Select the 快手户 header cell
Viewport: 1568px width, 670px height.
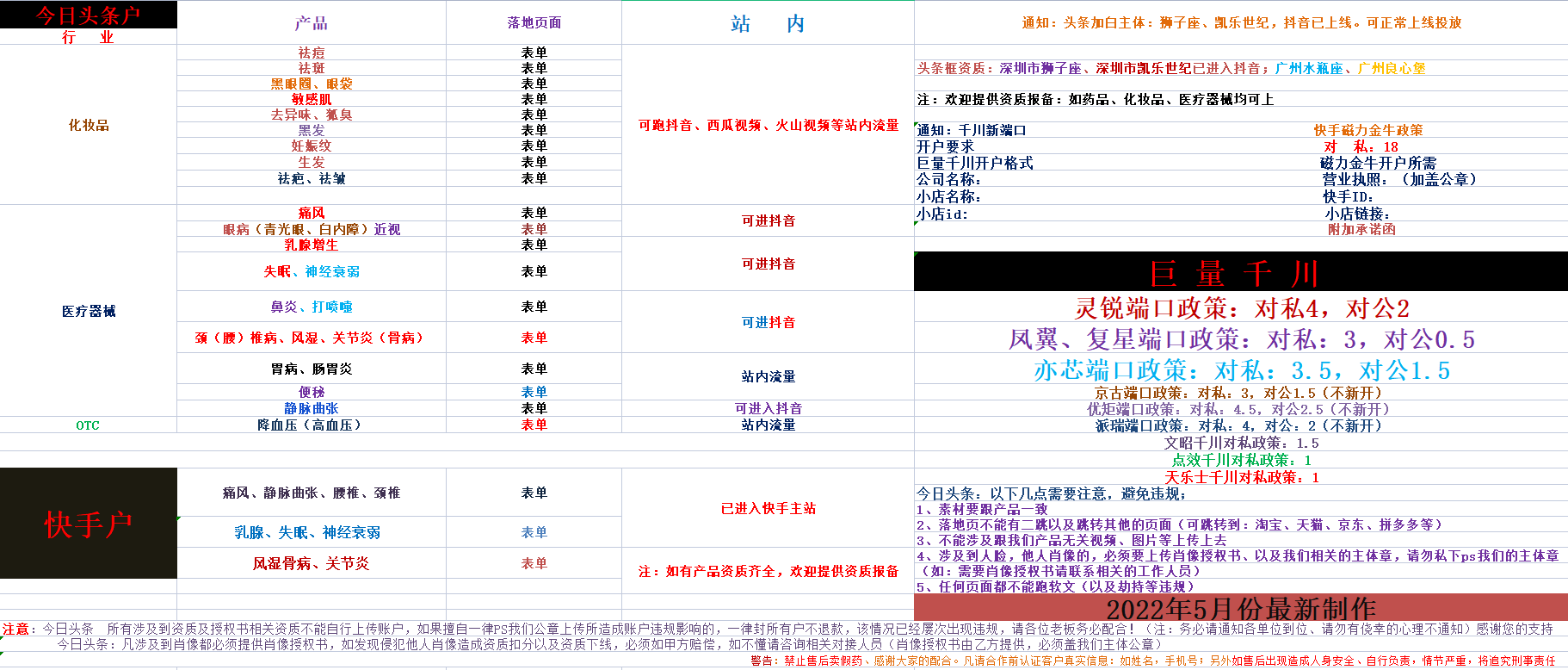point(89,524)
